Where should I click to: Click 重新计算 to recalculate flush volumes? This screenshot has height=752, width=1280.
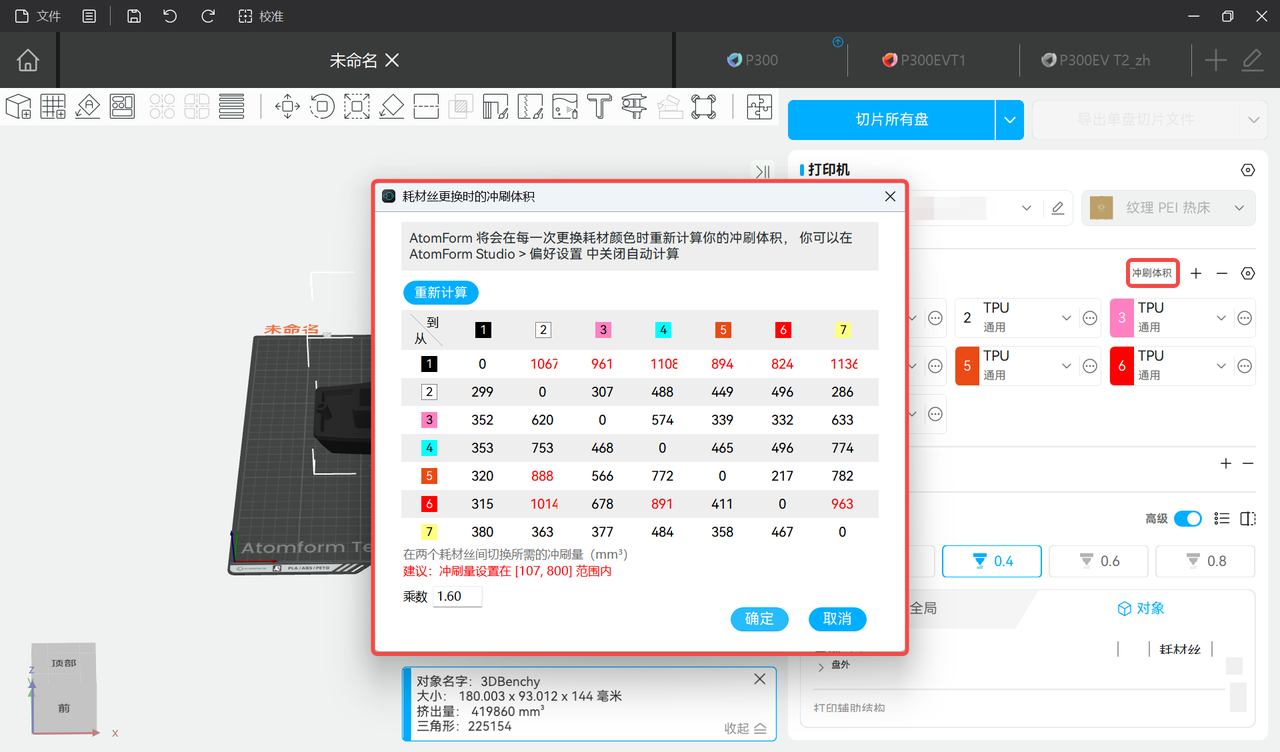(x=441, y=293)
